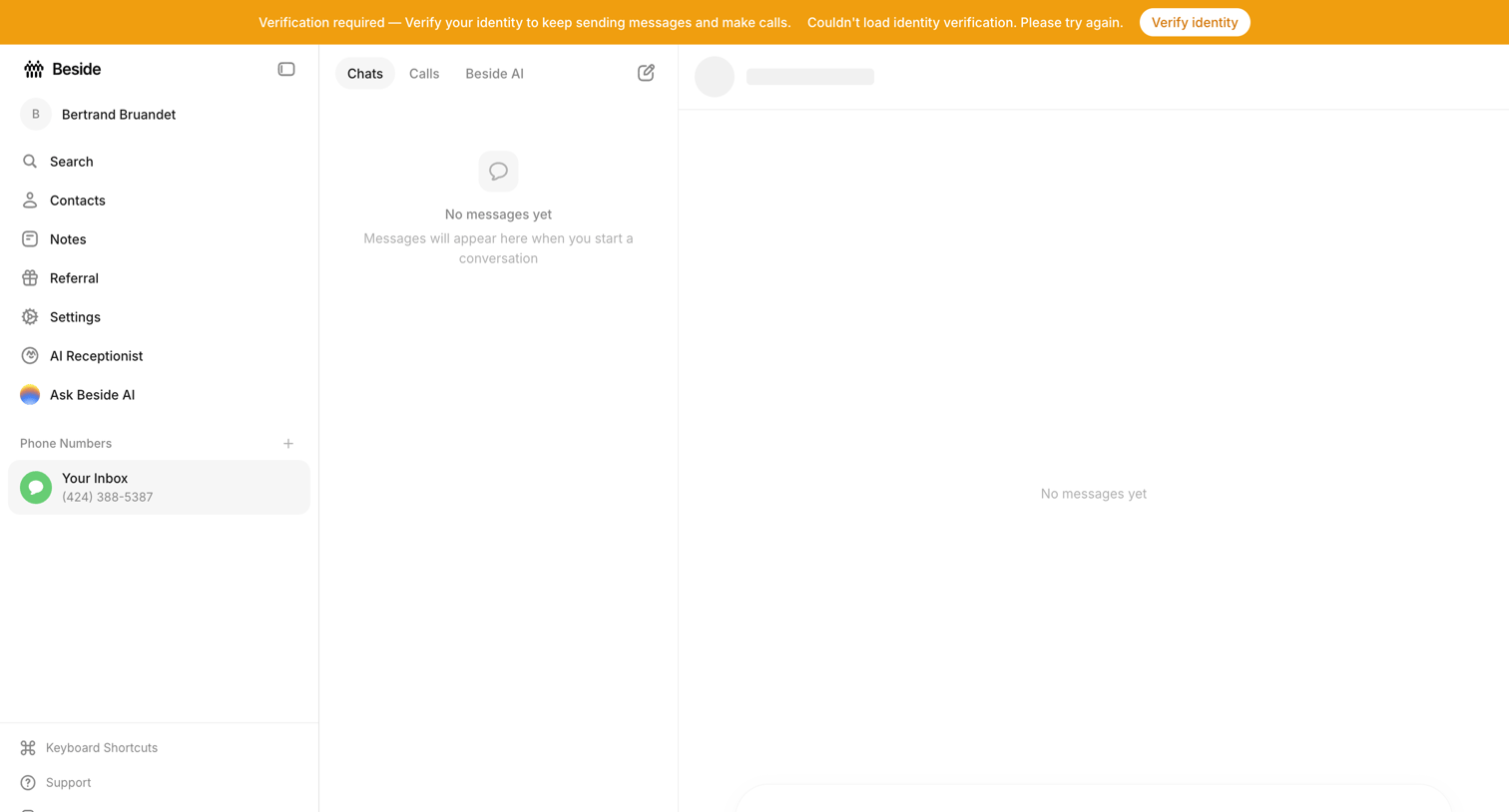This screenshot has width=1509, height=812.
Task: Collapse the sidebar with the panel icon
Action: (x=286, y=69)
